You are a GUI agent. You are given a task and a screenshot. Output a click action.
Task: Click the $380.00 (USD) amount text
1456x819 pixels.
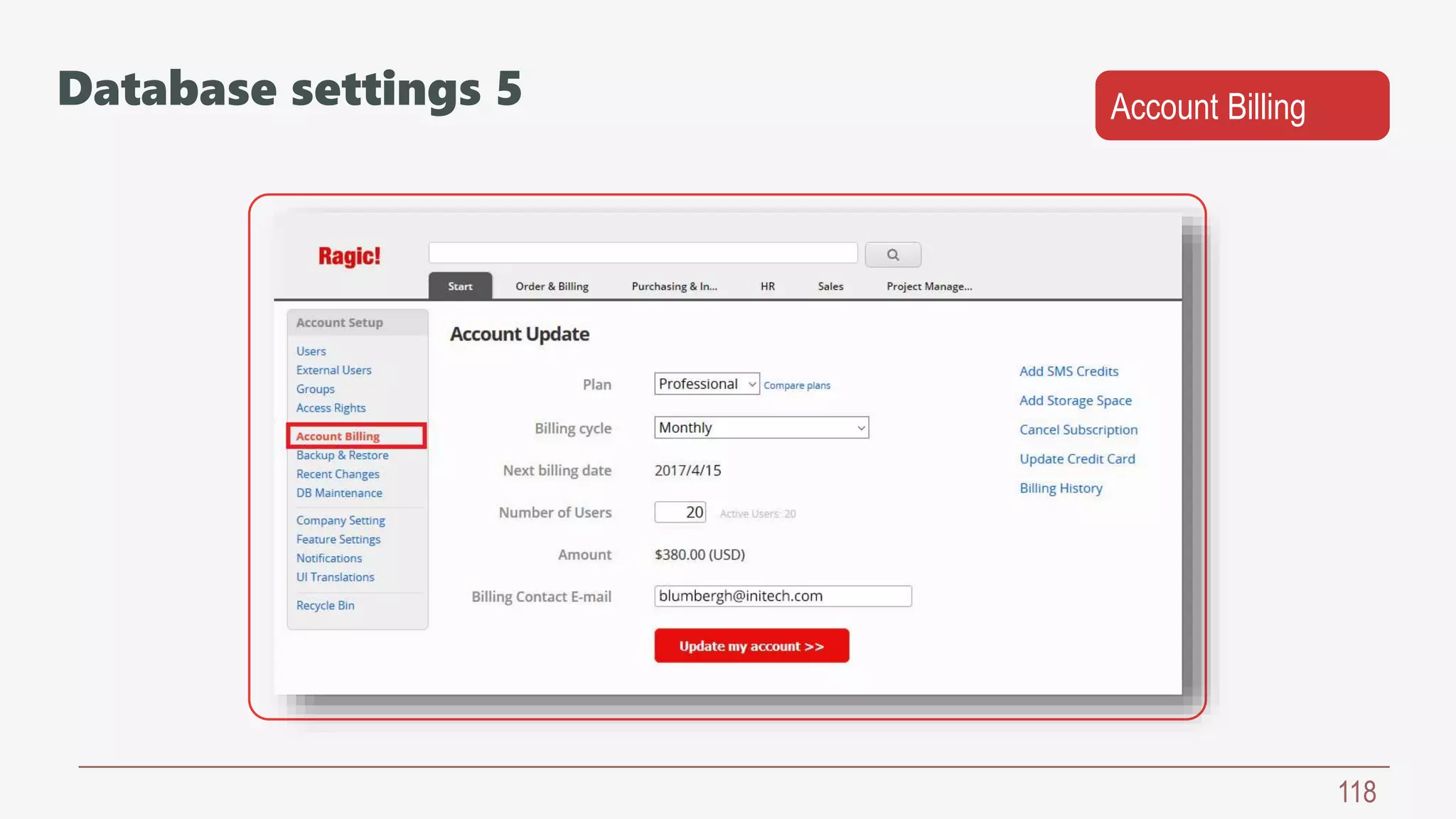(x=700, y=555)
